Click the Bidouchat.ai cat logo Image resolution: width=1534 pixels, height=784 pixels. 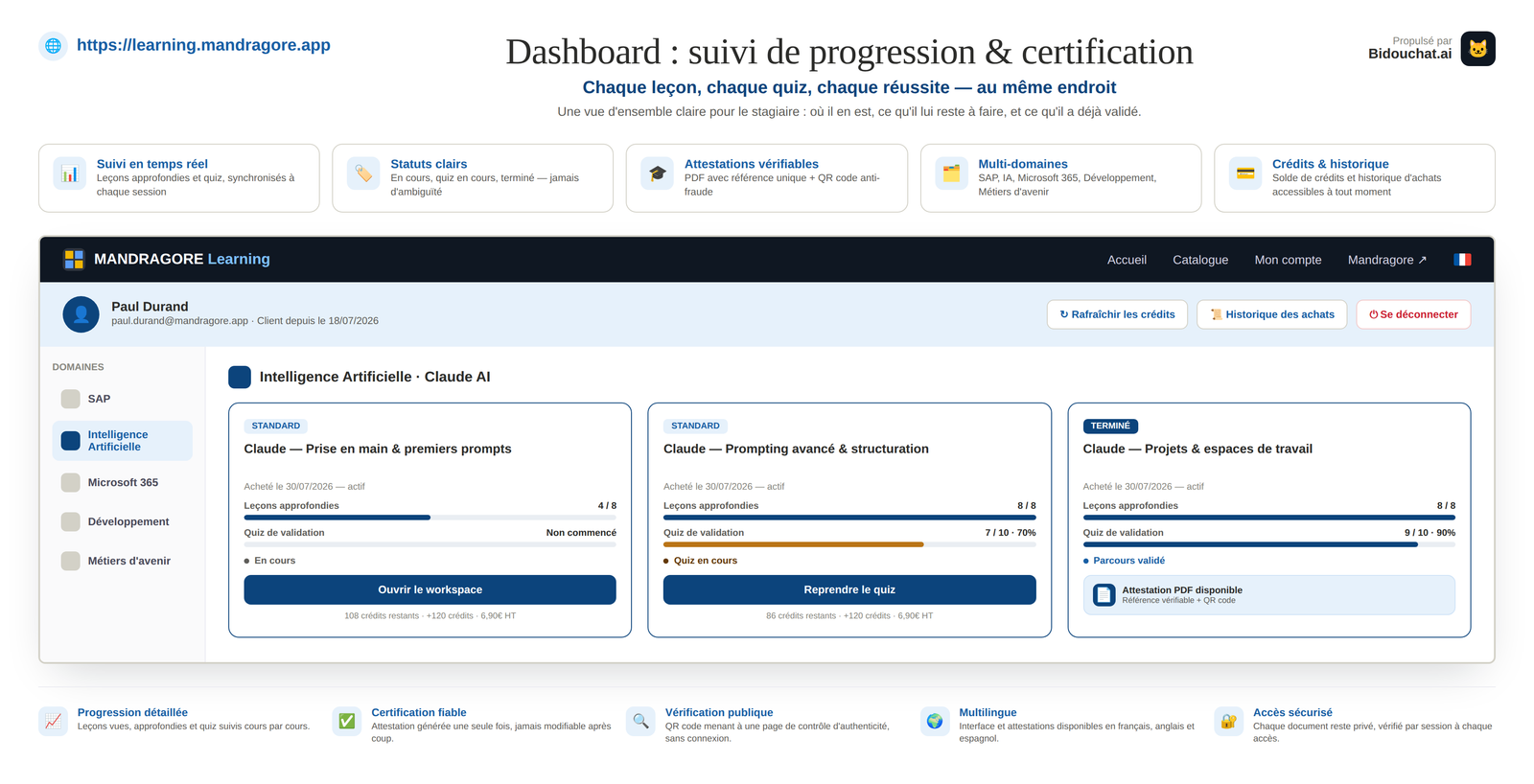coord(1477,48)
